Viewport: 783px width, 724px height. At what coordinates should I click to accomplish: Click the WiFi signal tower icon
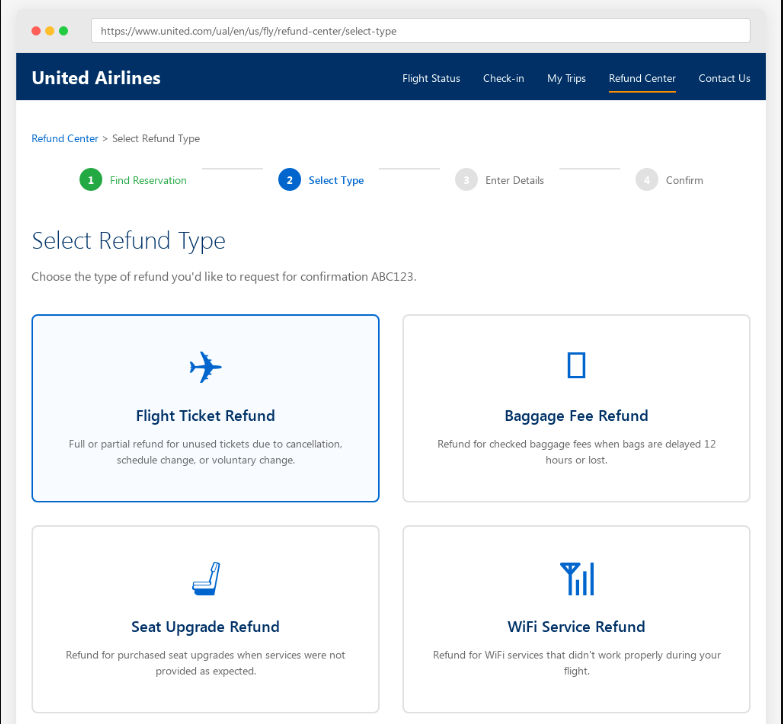coord(576,578)
